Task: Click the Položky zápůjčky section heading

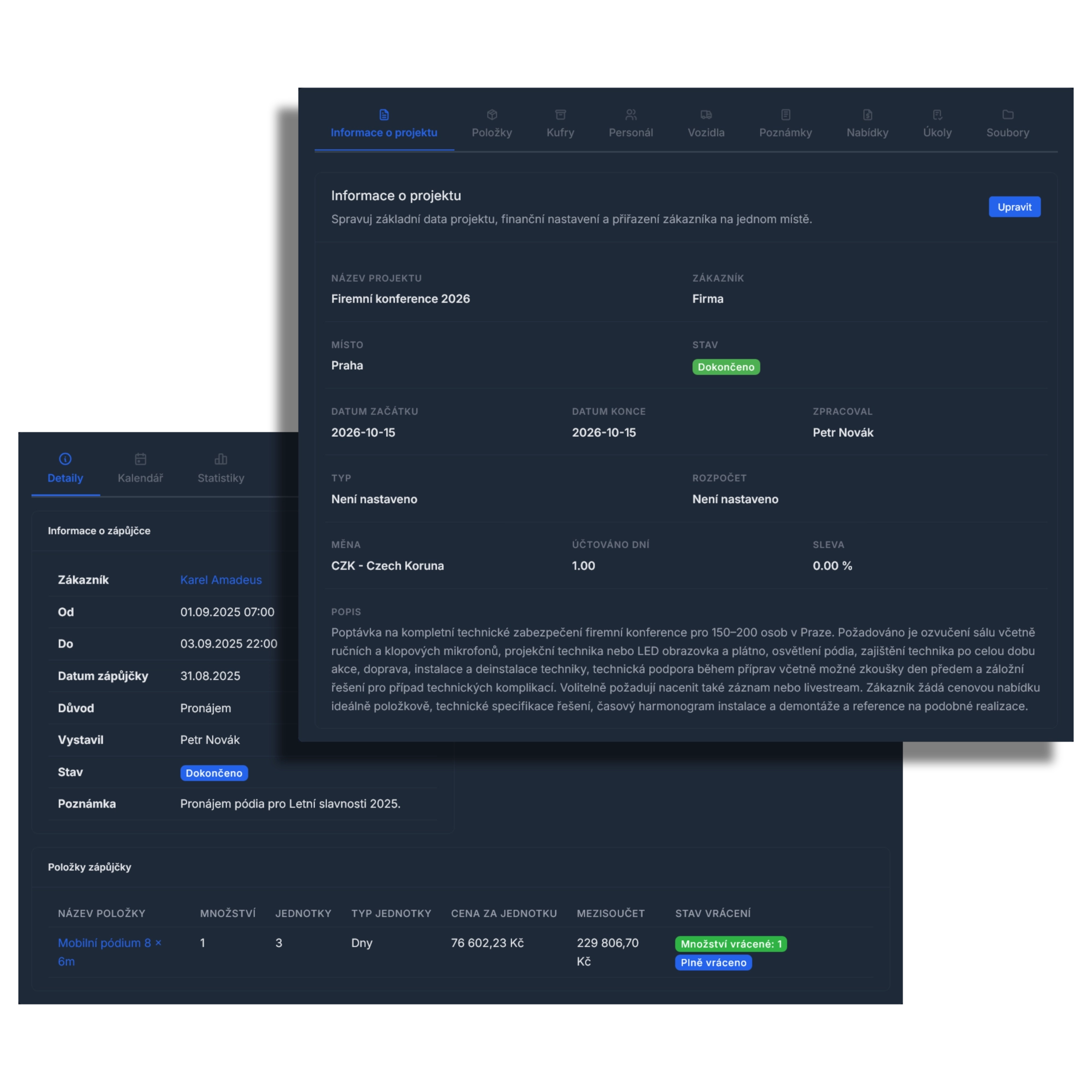Action: click(90, 867)
